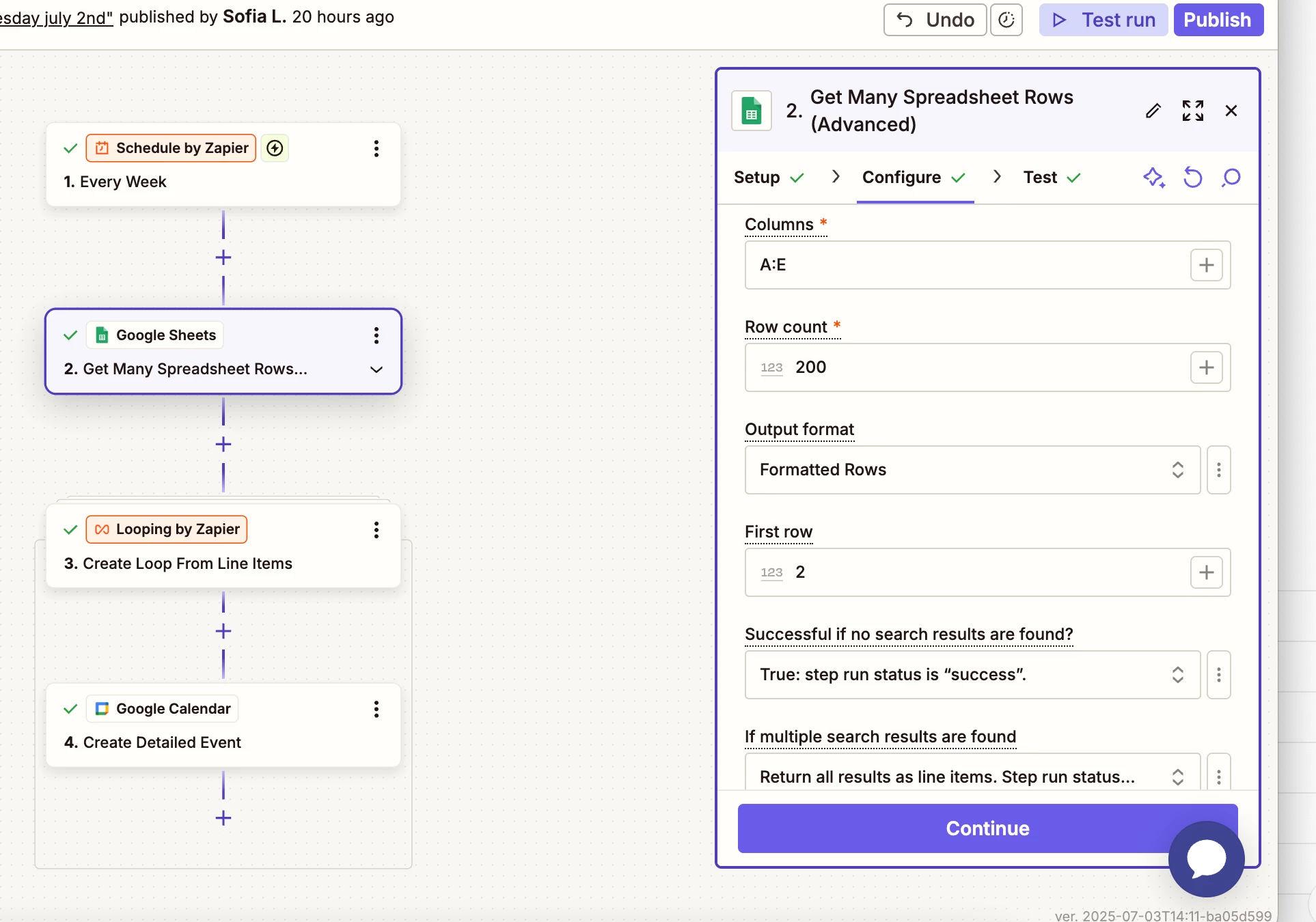Click the published version name link
Viewport: 1316px width, 922px height.
56,17
